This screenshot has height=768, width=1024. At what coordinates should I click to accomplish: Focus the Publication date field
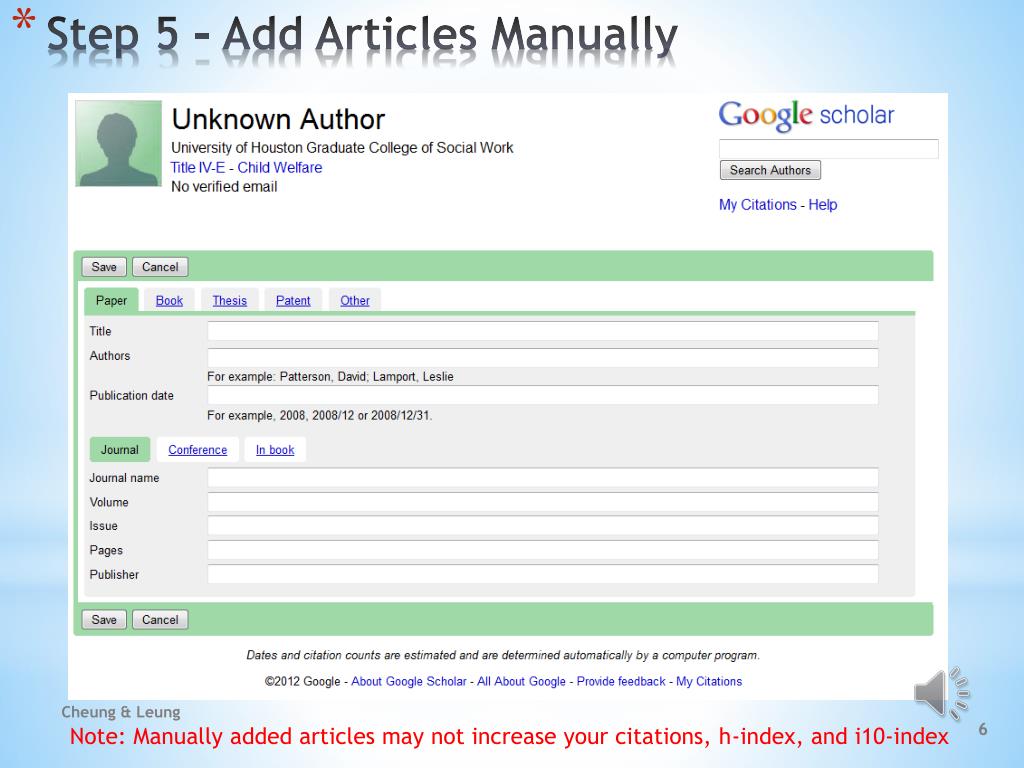pos(543,395)
